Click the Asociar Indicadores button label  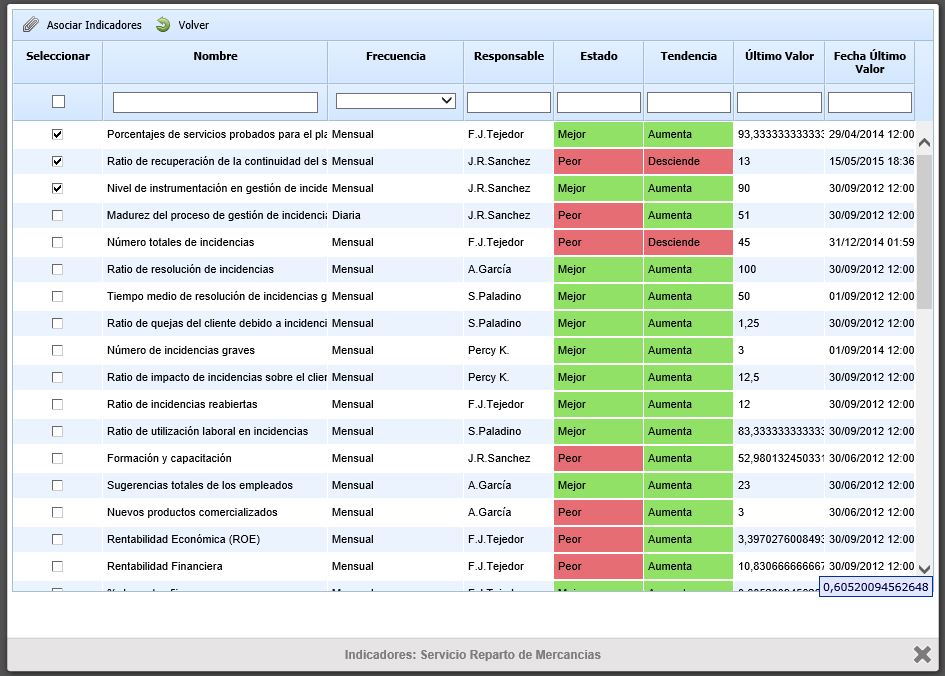click(94, 25)
